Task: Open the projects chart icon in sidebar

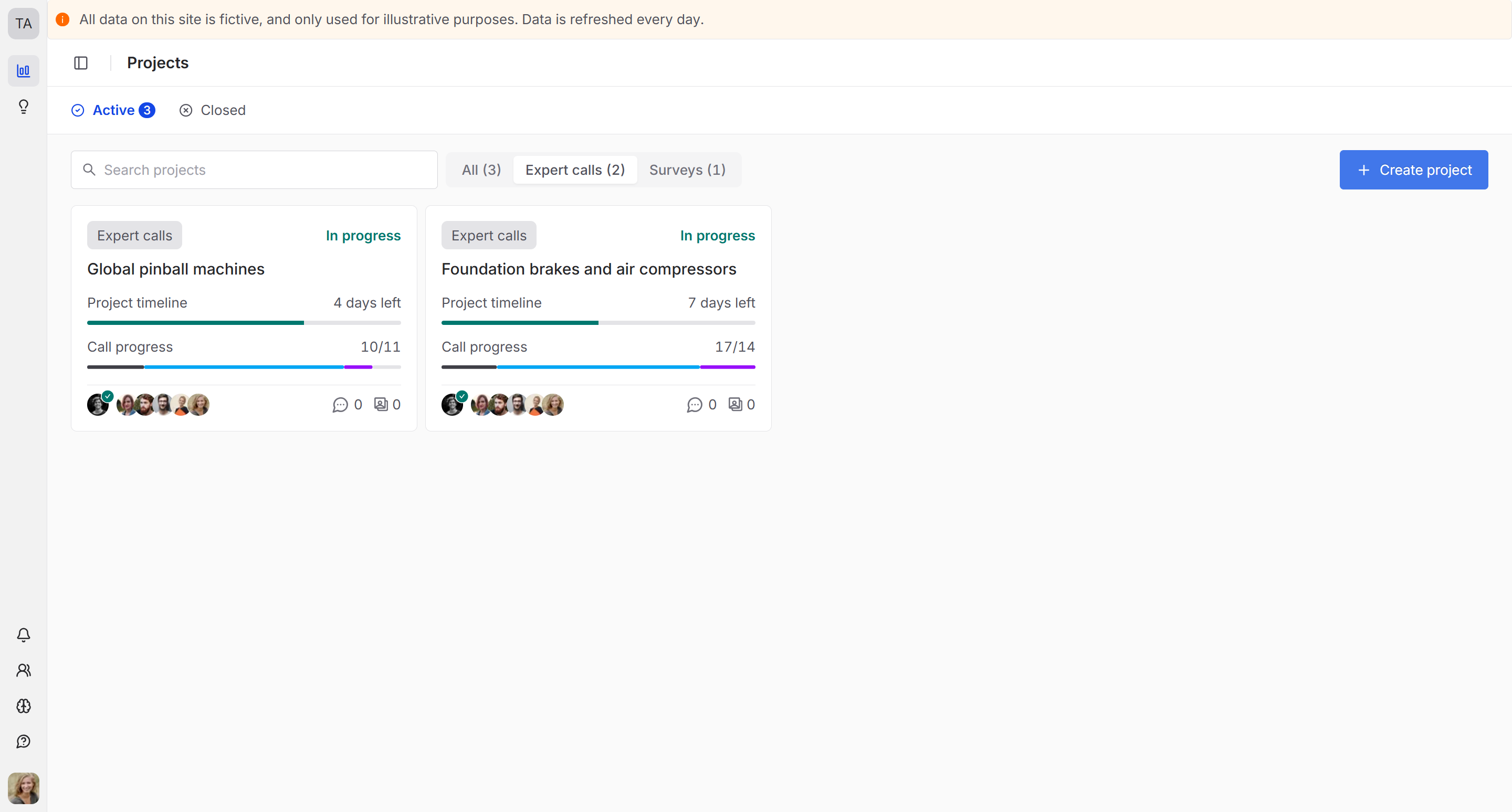Action: (24, 71)
